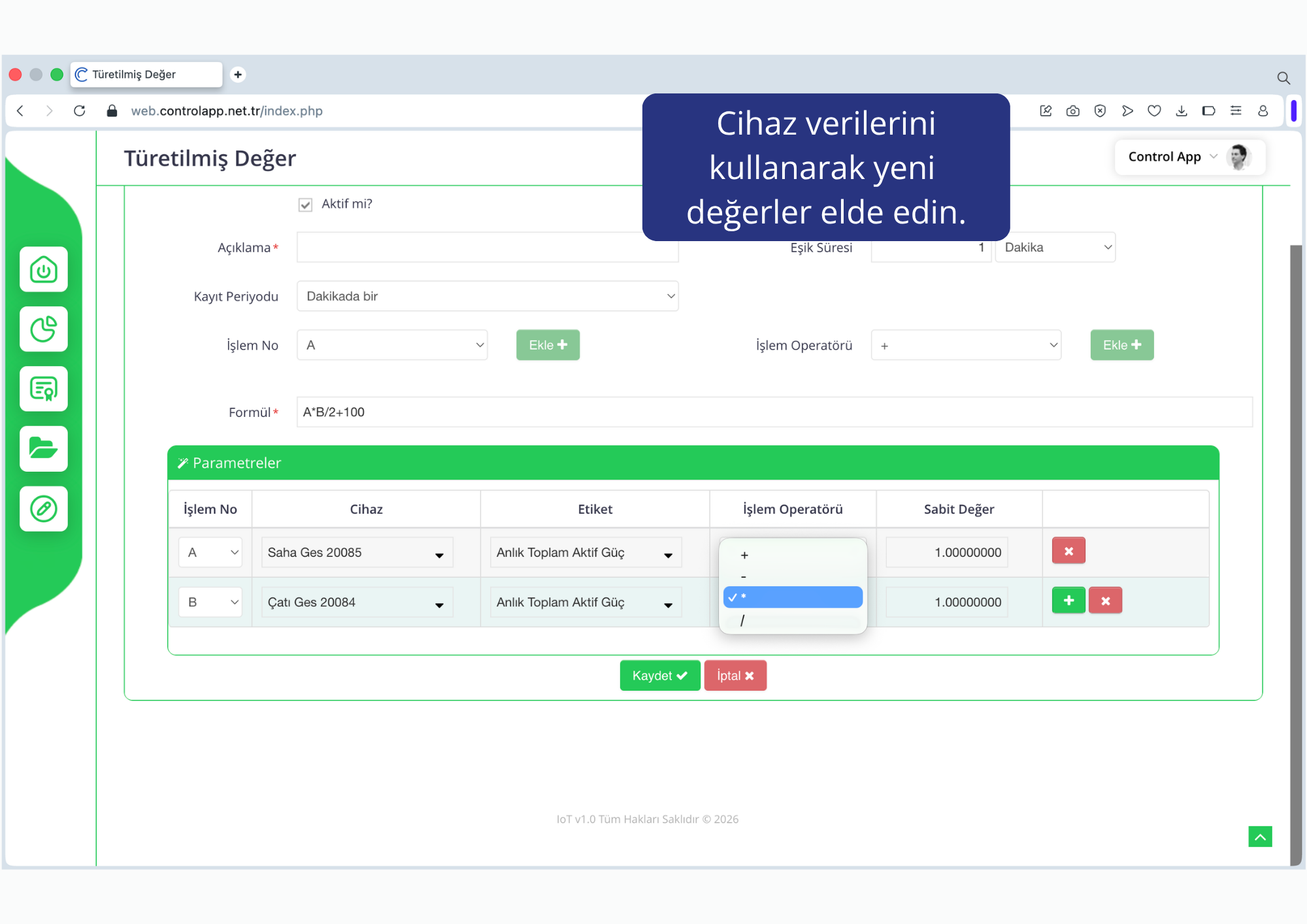Click Ekle button next to İşlem Operatörü
Image resolution: width=1307 pixels, height=924 pixels.
coord(1122,345)
